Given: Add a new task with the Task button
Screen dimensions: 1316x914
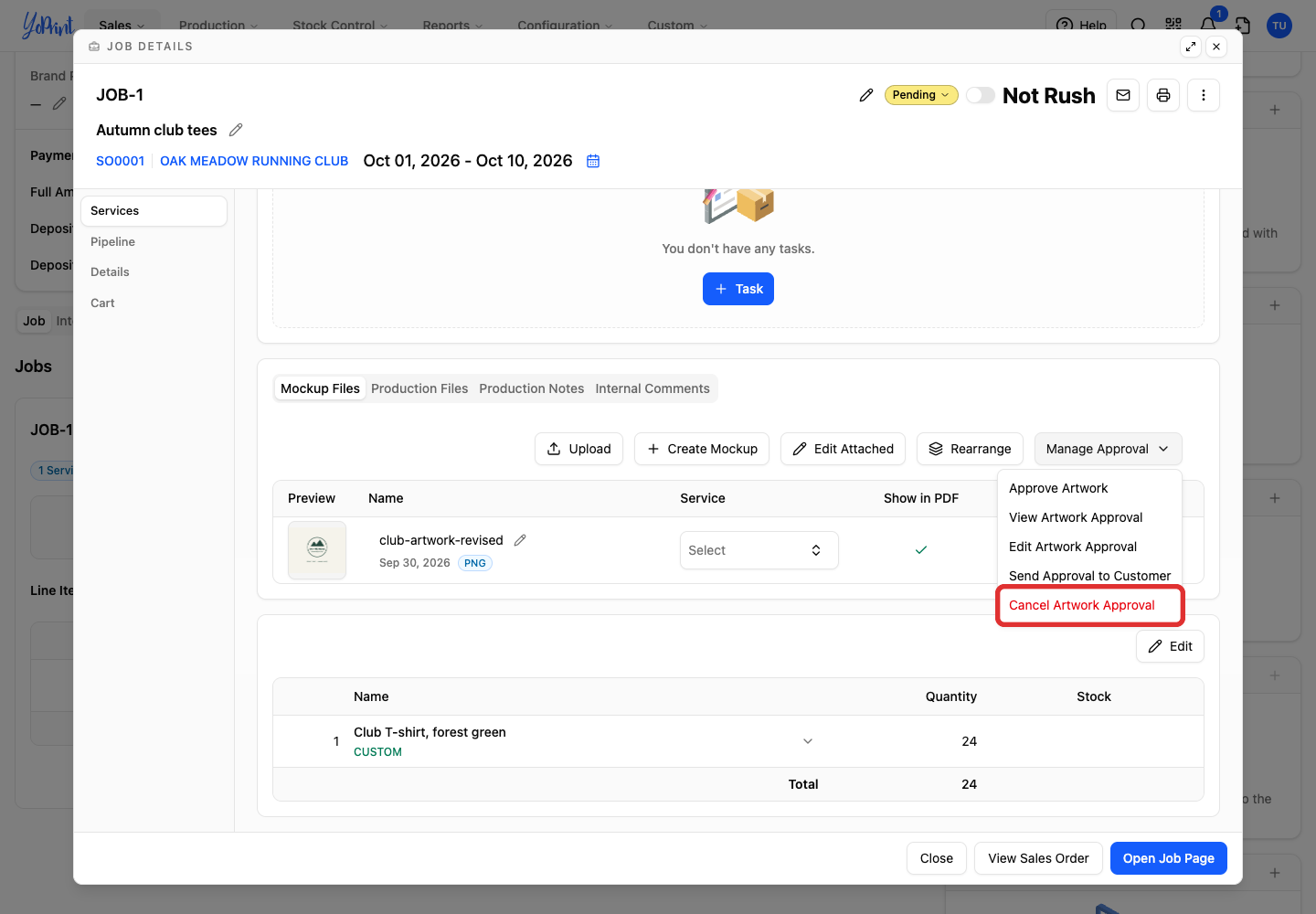Looking at the screenshot, I should [738, 289].
